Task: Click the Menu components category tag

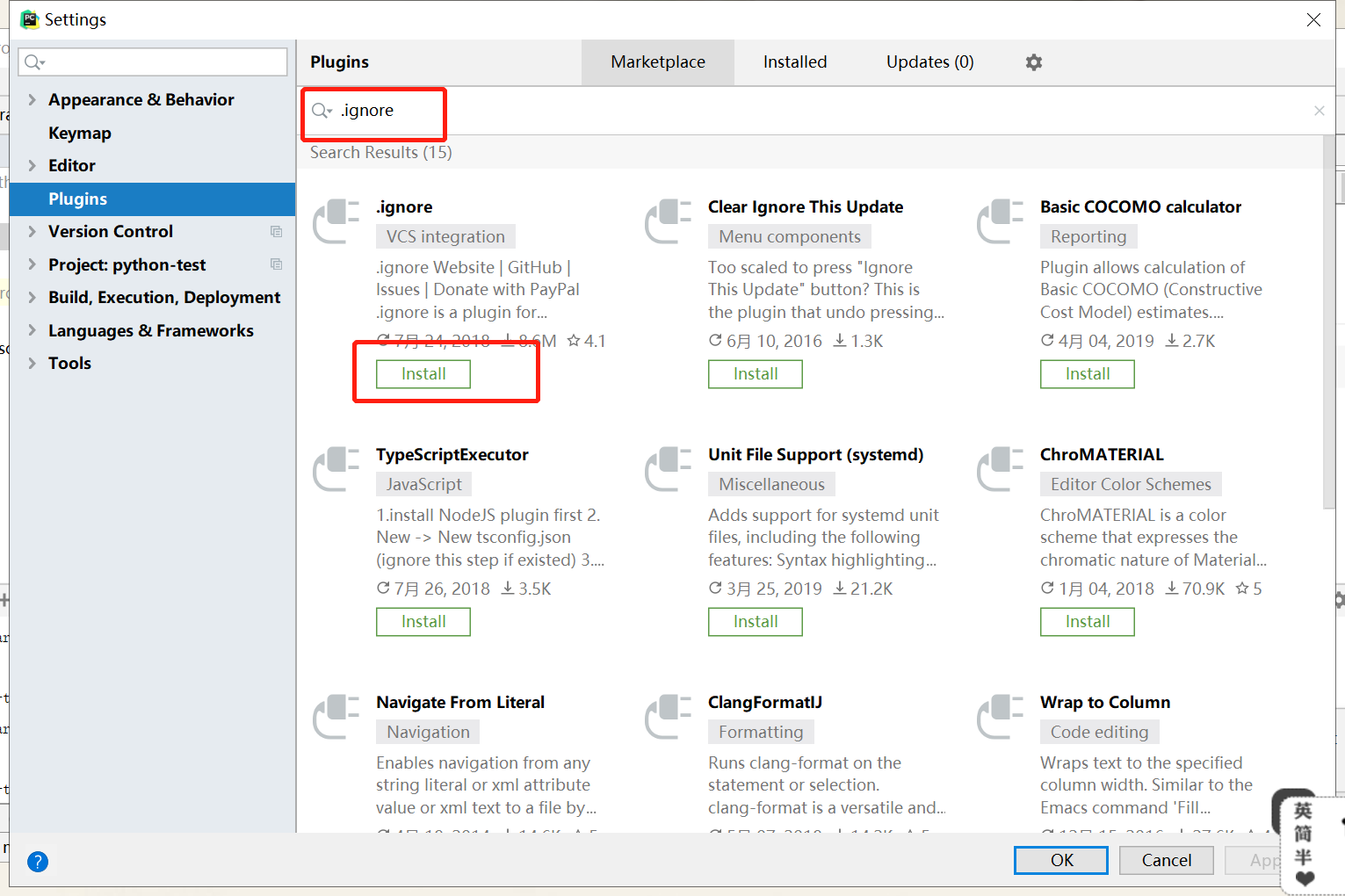Action: [790, 236]
